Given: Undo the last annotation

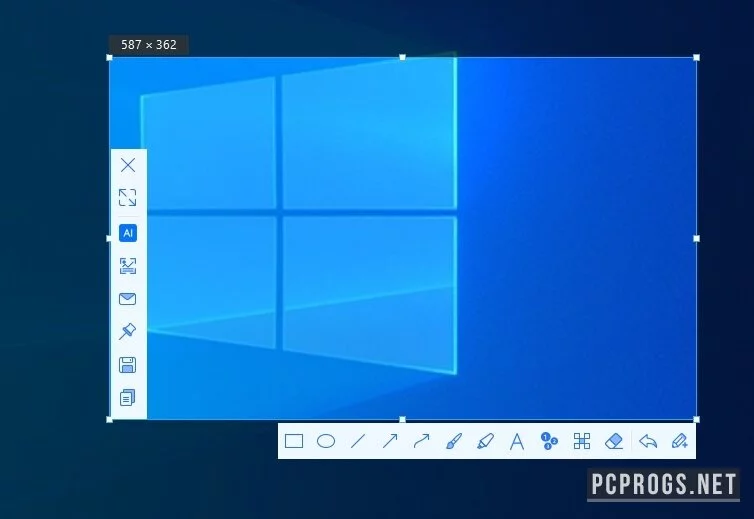Looking at the screenshot, I should (x=648, y=441).
